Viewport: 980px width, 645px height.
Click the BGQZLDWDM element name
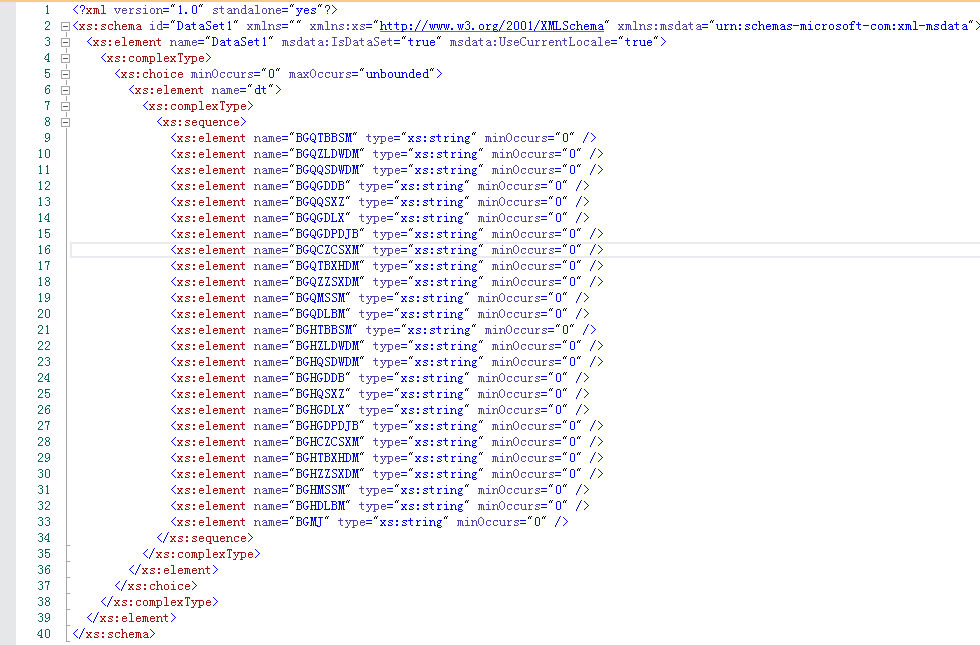click(328, 154)
